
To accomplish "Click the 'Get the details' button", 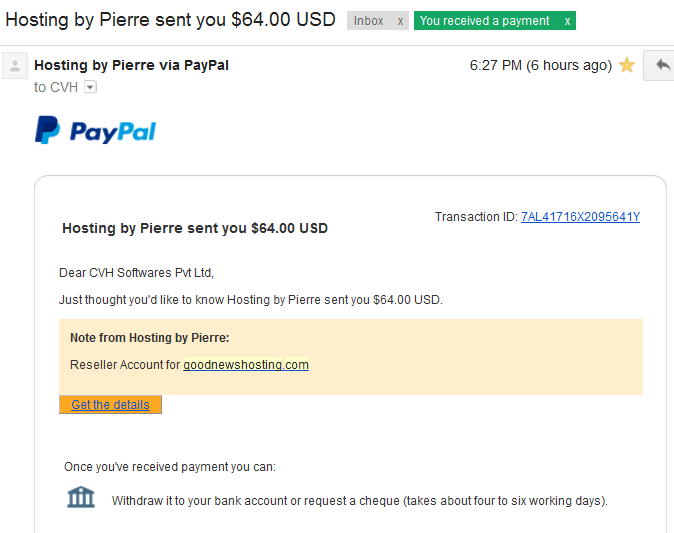I will pos(110,404).
